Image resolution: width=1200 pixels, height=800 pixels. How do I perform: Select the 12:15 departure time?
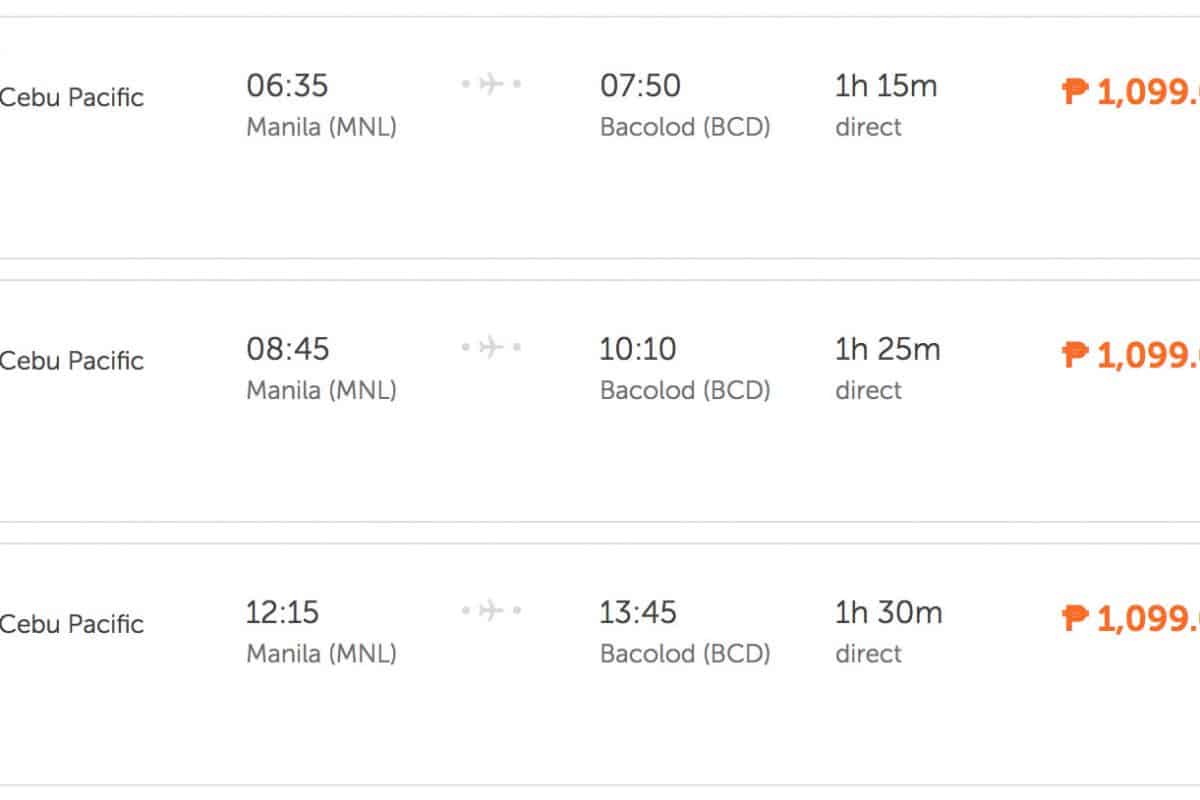(282, 612)
